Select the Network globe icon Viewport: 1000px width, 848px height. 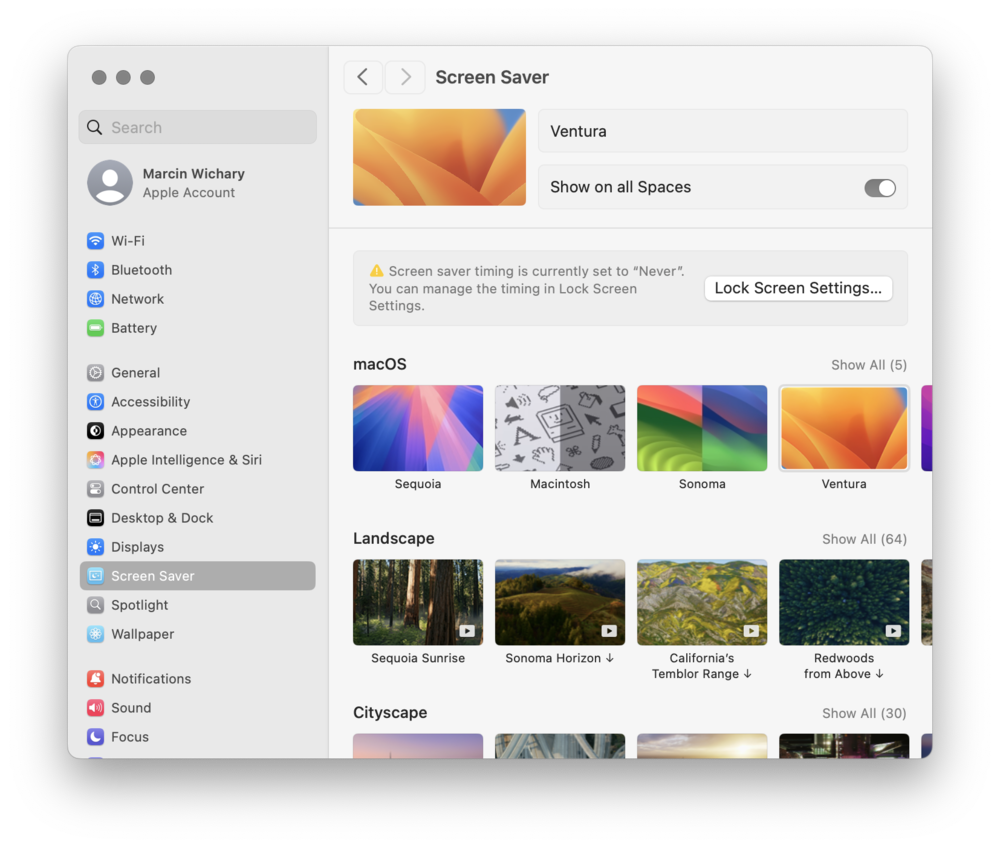pos(95,298)
